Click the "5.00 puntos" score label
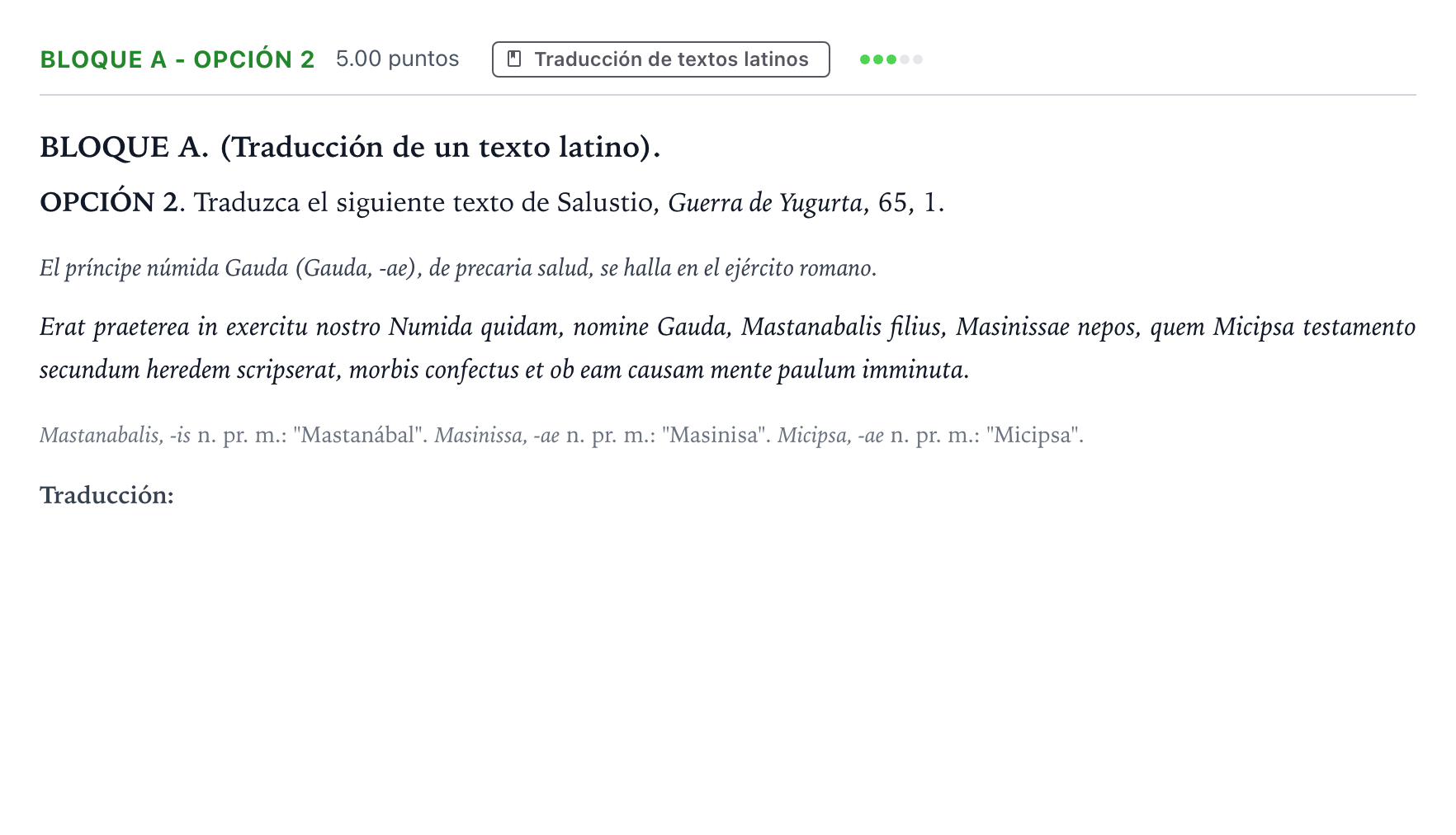The width and height of the screenshot is (1456, 835). 398,59
